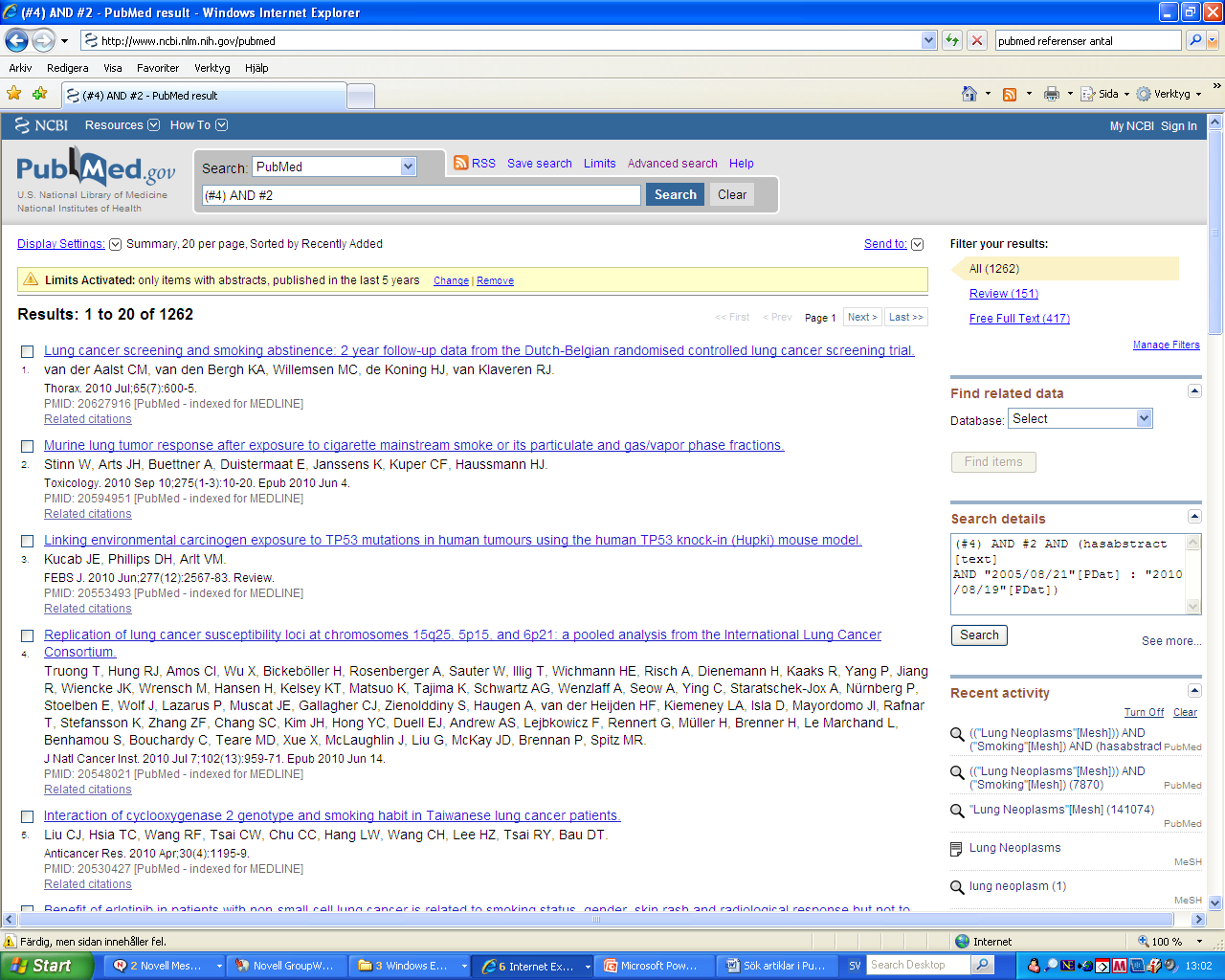Click Manage Filters link

coord(1166,345)
